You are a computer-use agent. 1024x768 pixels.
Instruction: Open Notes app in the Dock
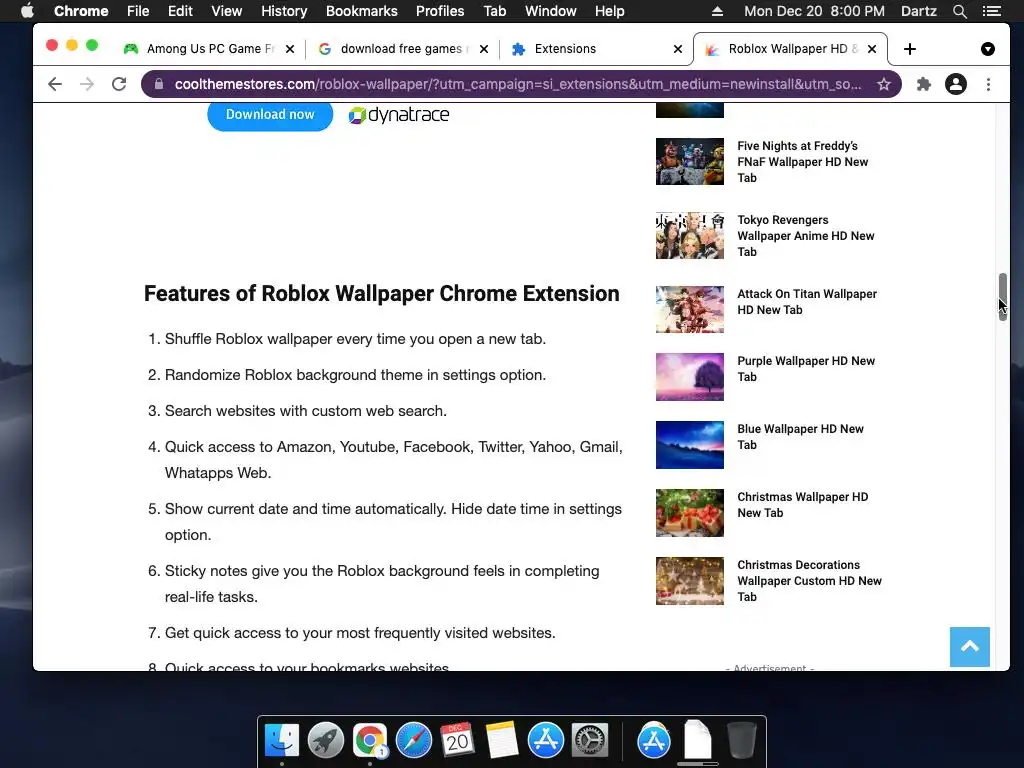point(502,740)
